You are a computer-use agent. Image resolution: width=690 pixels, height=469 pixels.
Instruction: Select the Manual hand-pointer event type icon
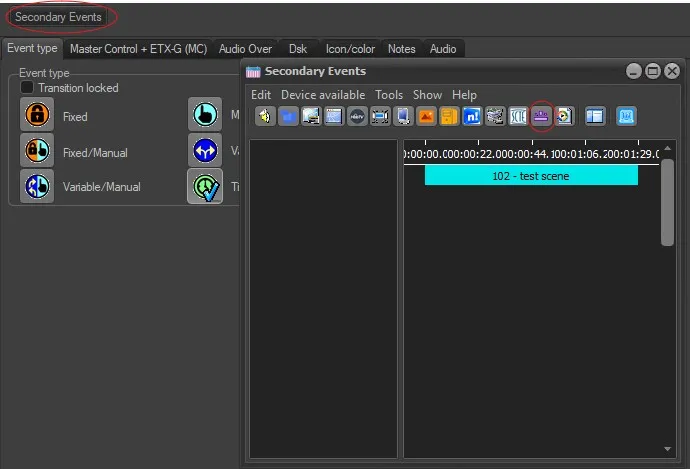(x=205, y=114)
